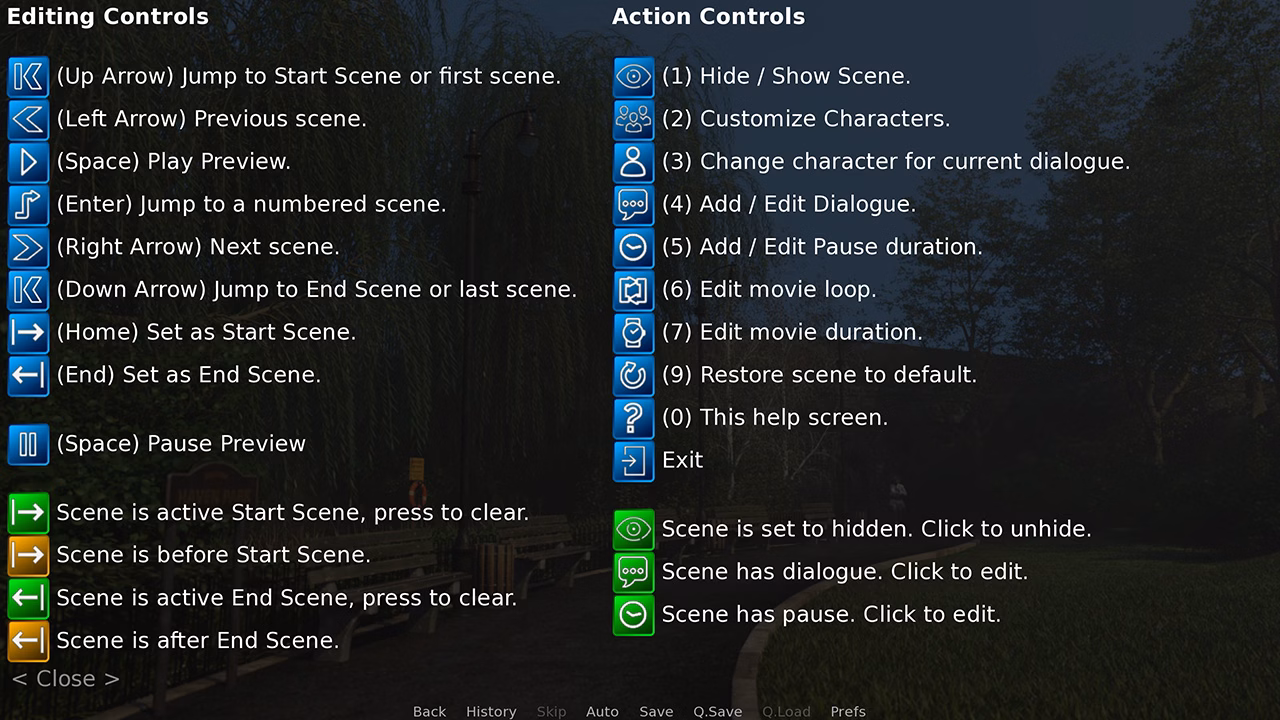Unhide scene using the green eye icon
This screenshot has width=1280, height=720.
point(633,529)
